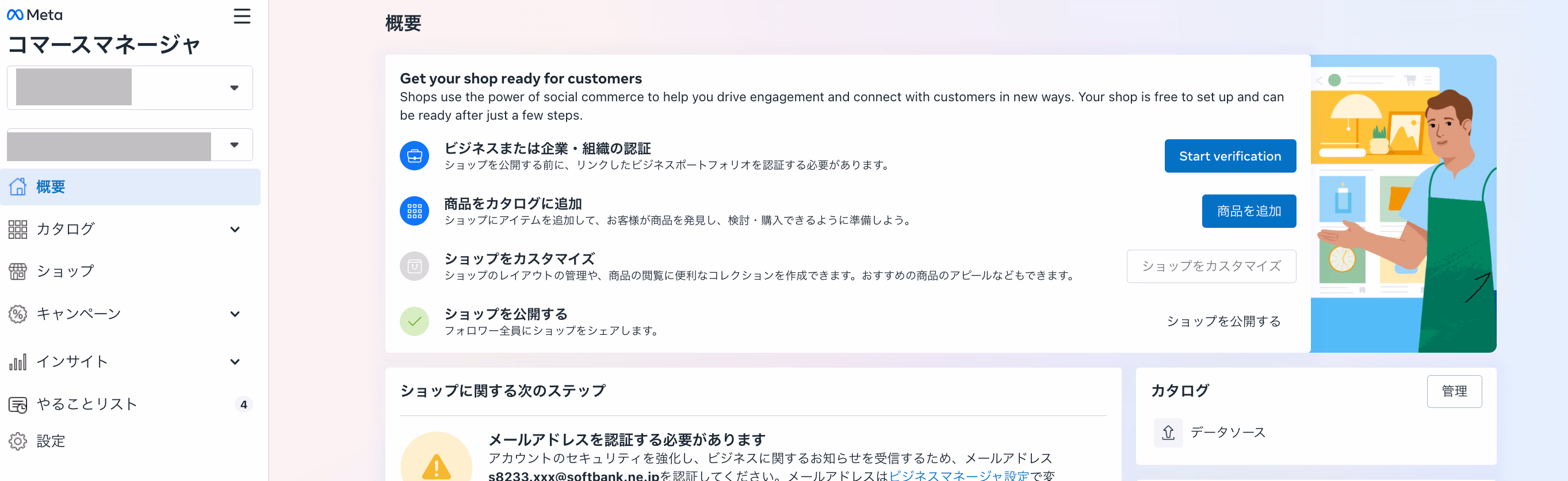Click the green checkmark publish step icon

coord(415,321)
